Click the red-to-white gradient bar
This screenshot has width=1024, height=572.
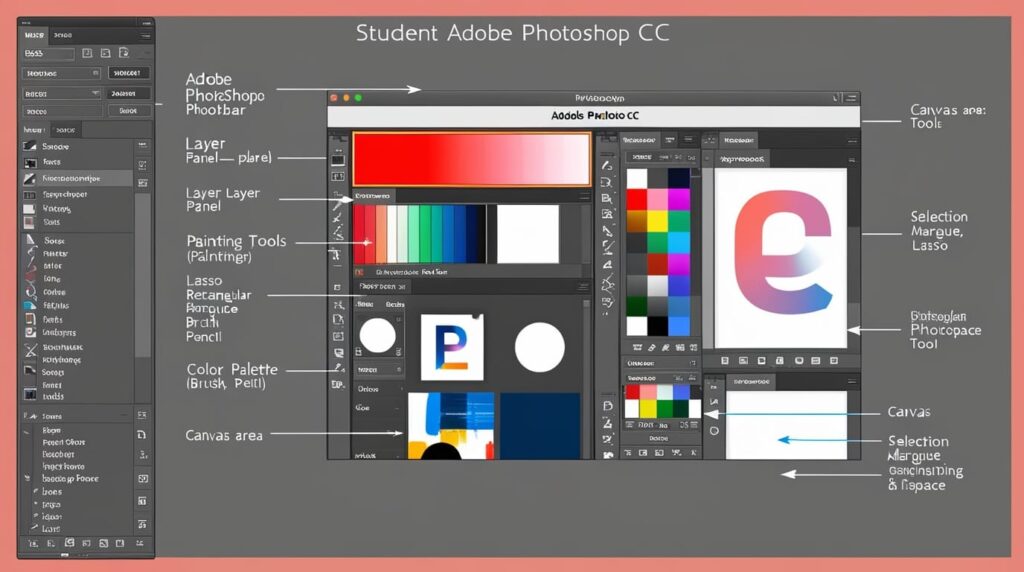click(x=472, y=159)
